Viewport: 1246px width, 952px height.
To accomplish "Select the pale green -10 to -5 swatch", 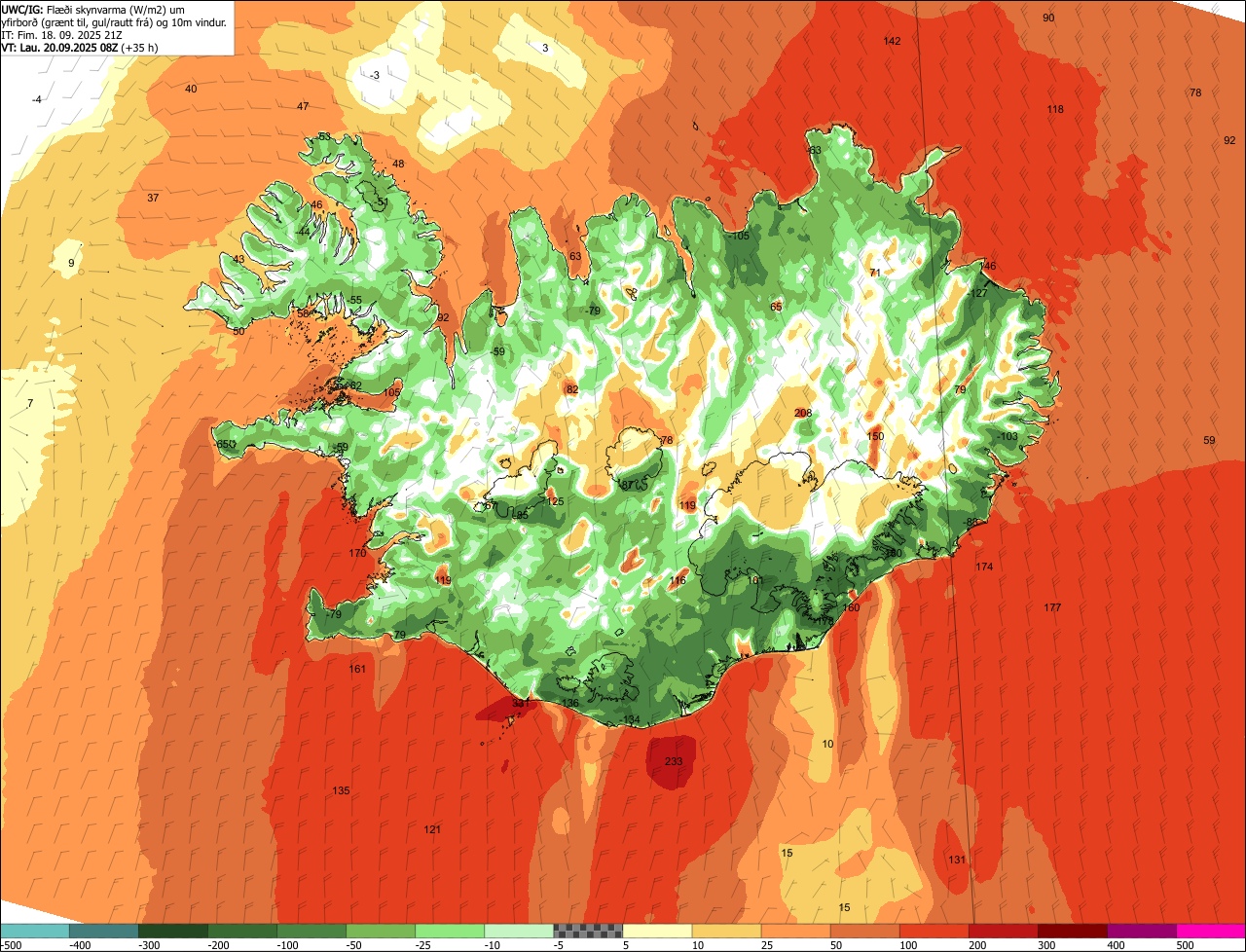I will (519, 931).
